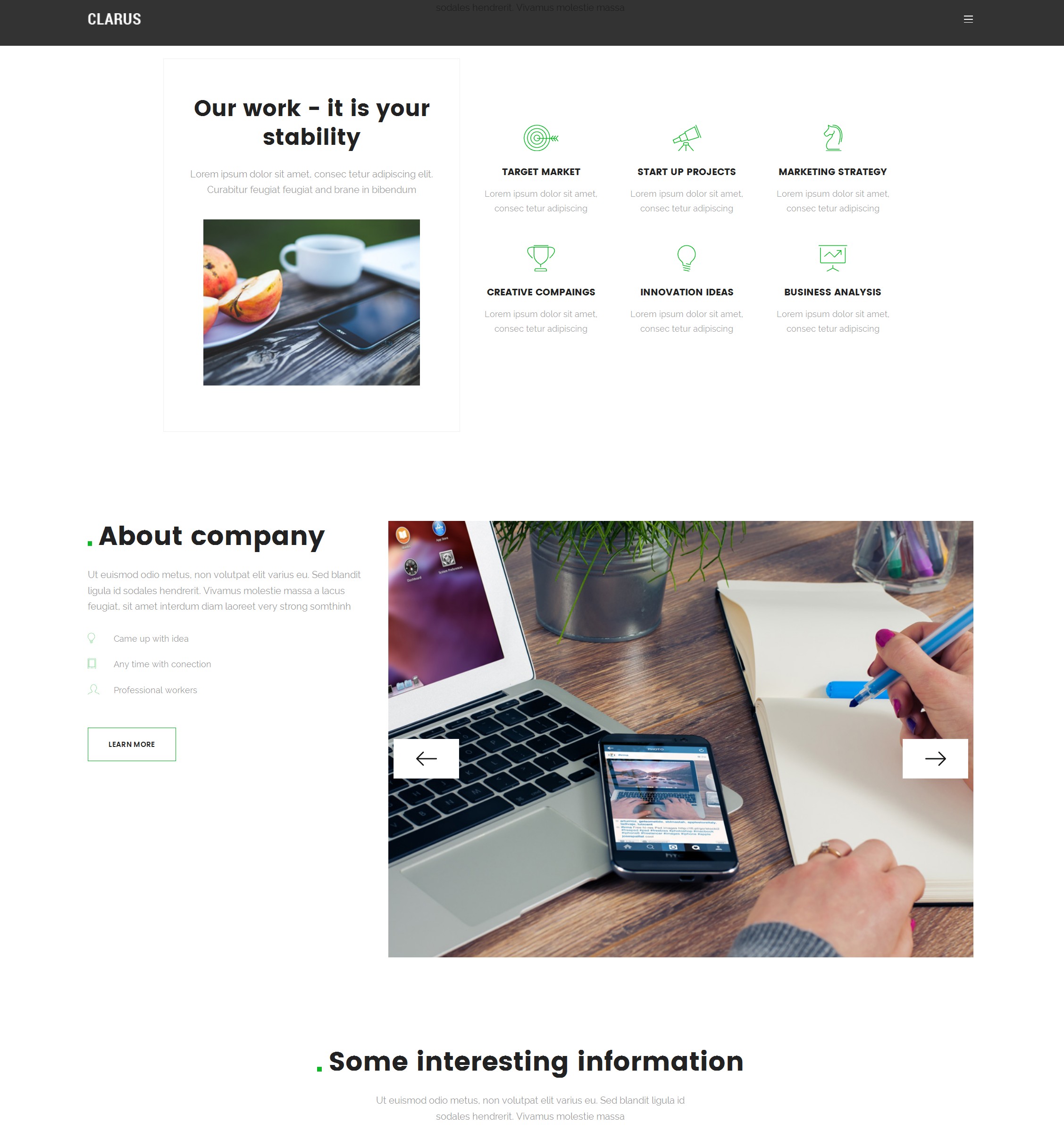Click the right arrow carousel button
Viewport: 1064px width, 1148px height.
[935, 758]
